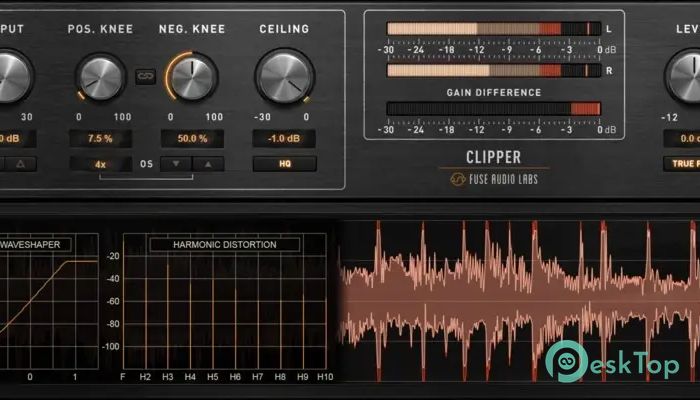Viewport: 700px width, 400px height.
Task: Click the Level knob on the right
Action: point(688,77)
